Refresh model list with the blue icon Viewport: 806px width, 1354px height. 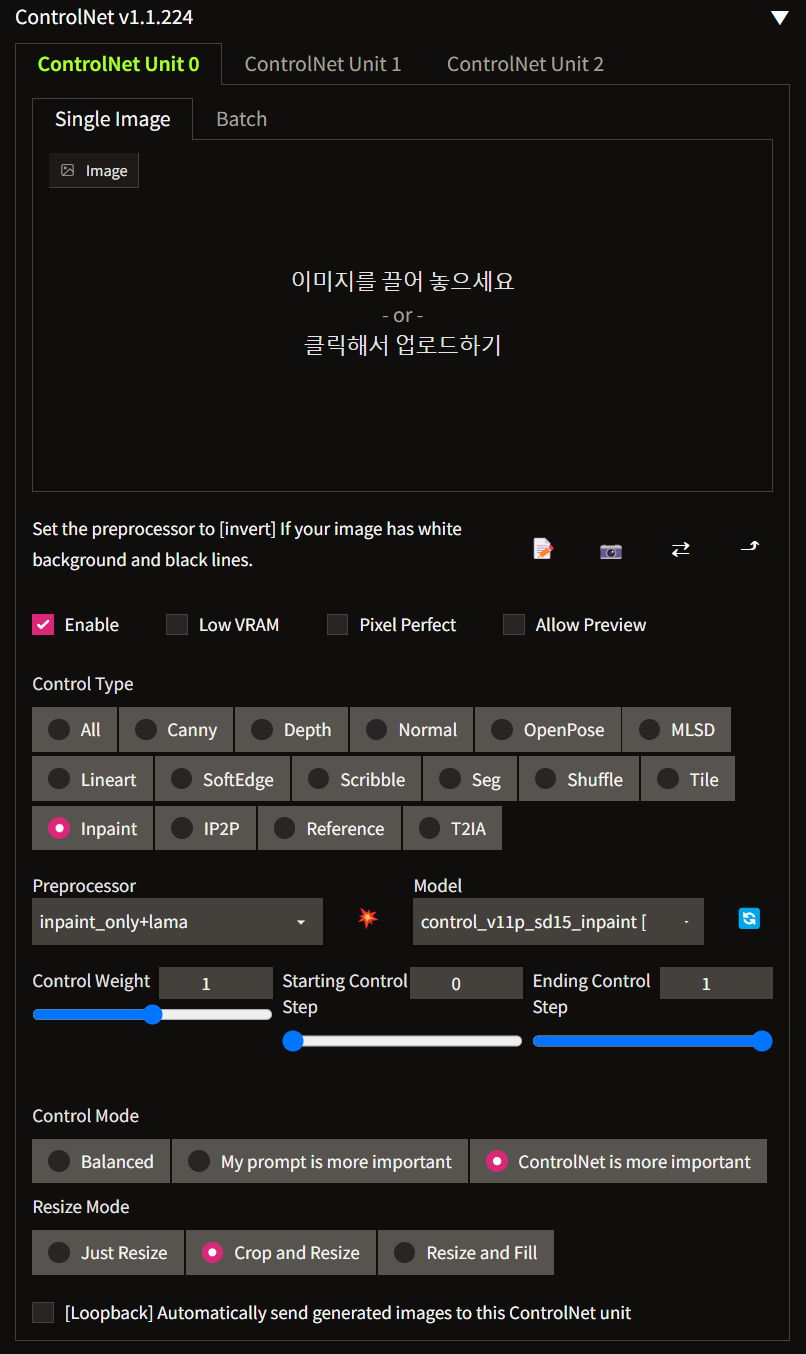(x=749, y=918)
